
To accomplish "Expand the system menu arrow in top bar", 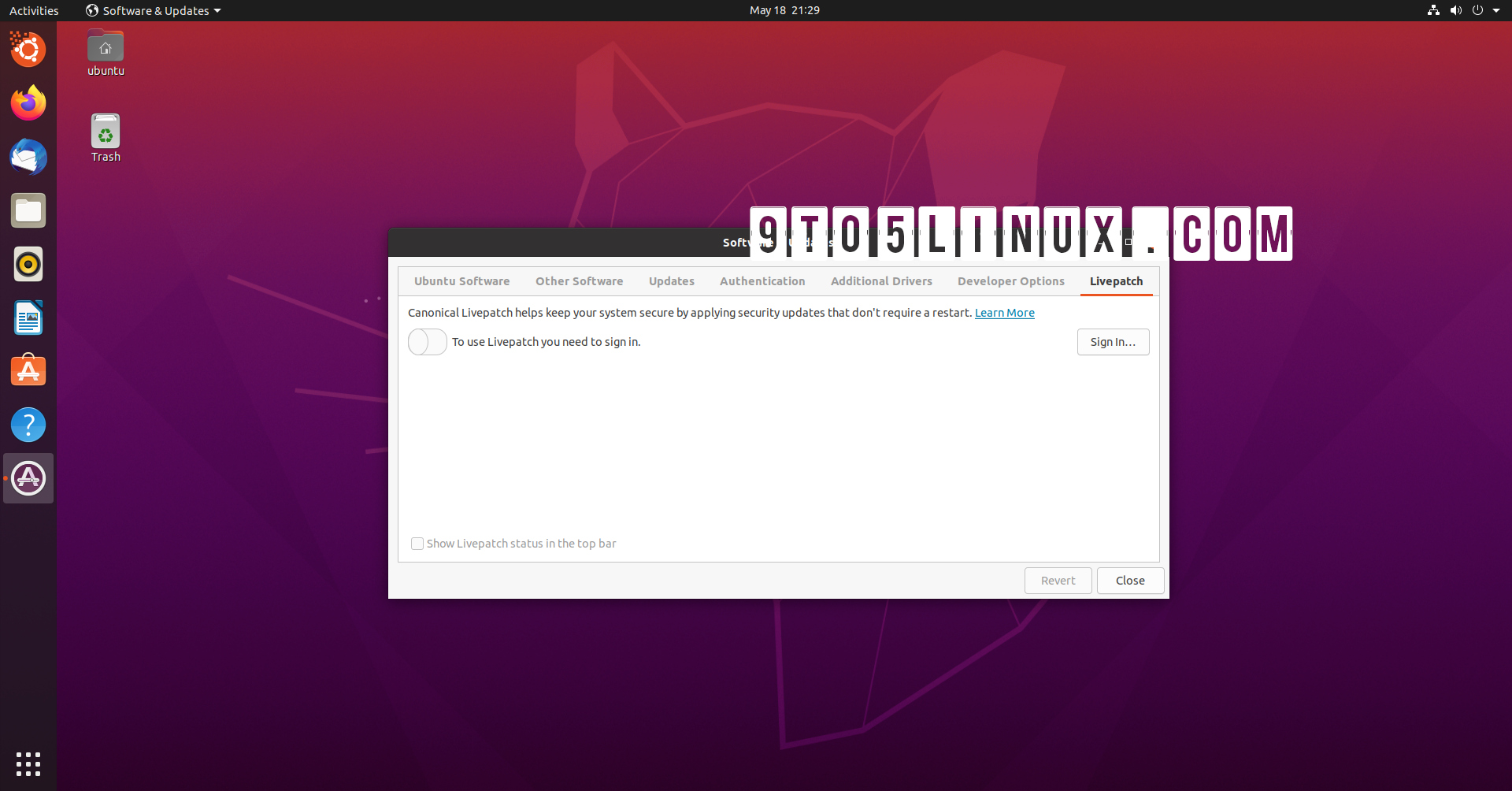I will (x=1496, y=10).
